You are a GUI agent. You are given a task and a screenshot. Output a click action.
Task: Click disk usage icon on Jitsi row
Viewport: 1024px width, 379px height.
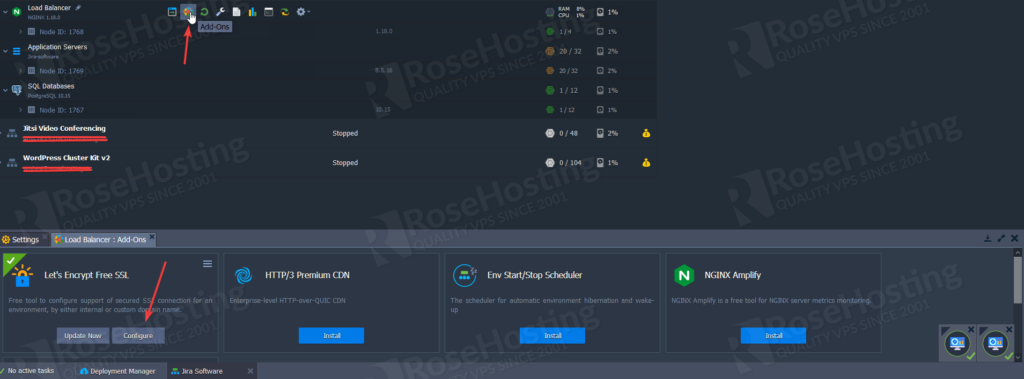coord(600,133)
